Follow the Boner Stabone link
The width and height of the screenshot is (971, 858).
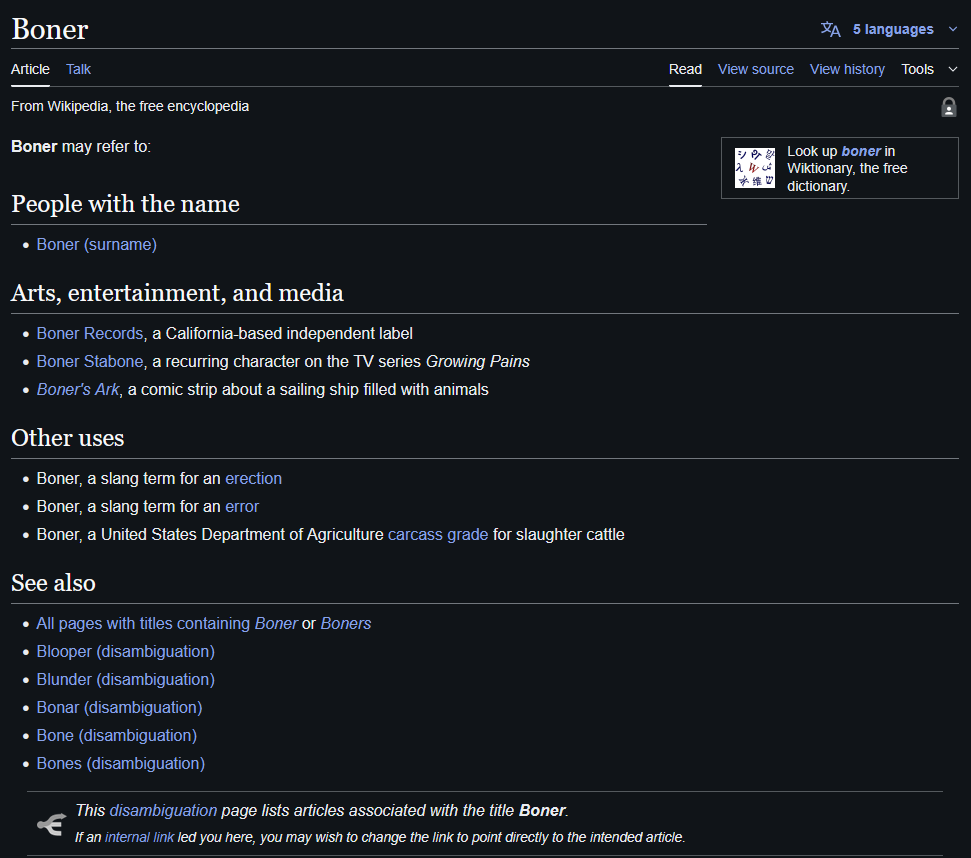pos(90,362)
